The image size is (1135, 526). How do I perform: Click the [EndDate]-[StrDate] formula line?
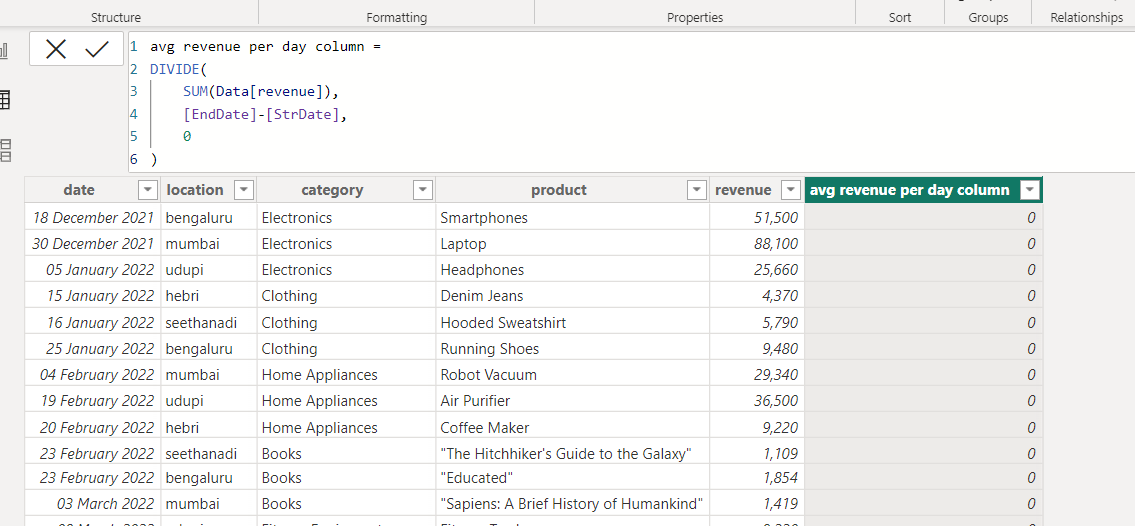click(x=266, y=114)
